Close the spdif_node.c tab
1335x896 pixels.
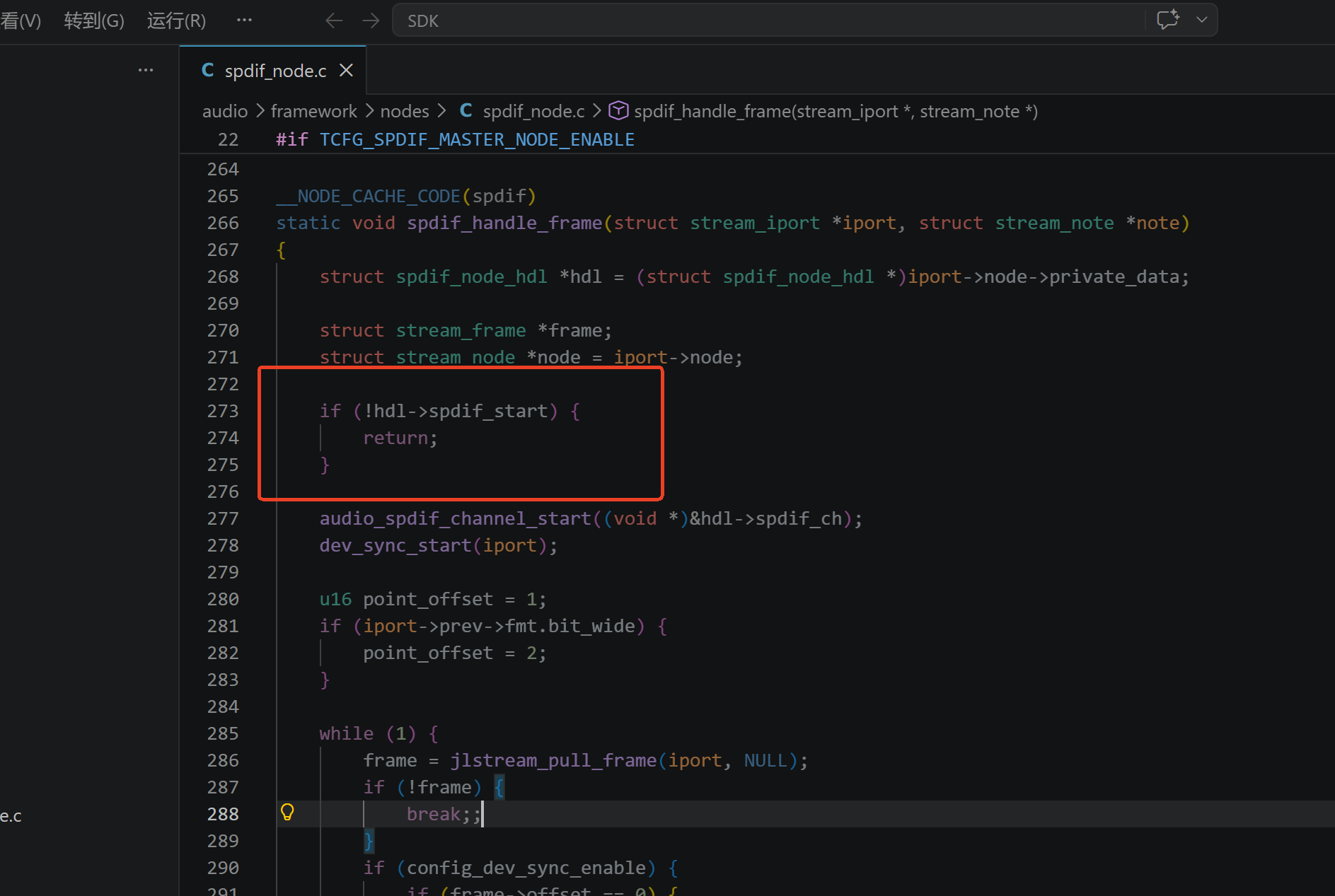346,71
